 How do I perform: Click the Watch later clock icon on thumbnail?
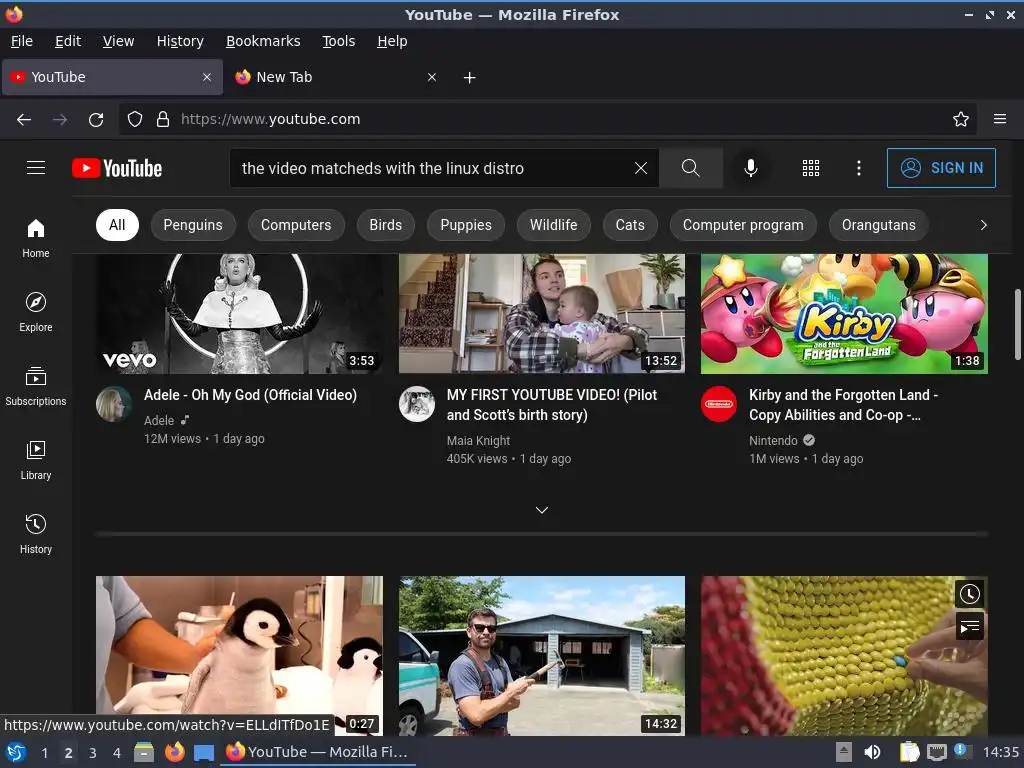(970, 594)
